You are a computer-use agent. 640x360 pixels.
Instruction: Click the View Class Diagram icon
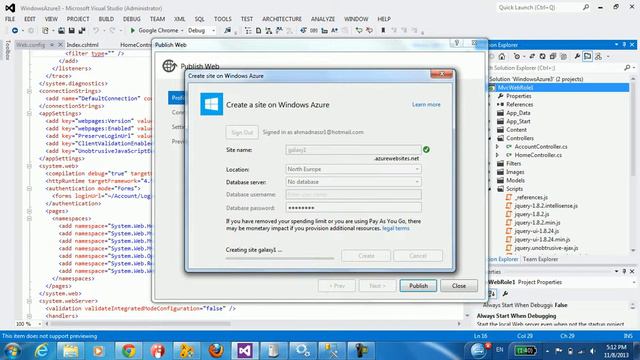point(598,57)
